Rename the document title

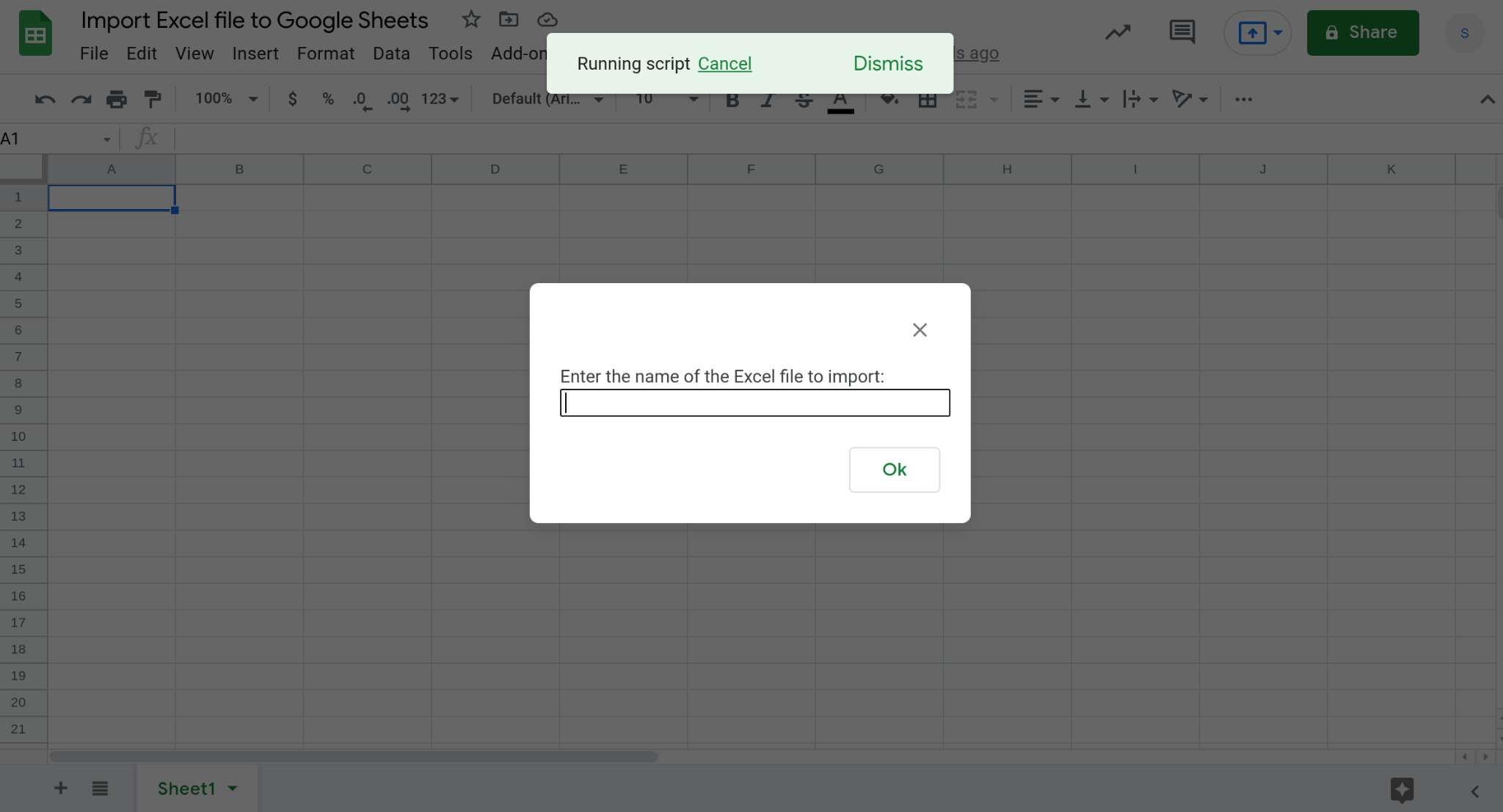(x=255, y=20)
